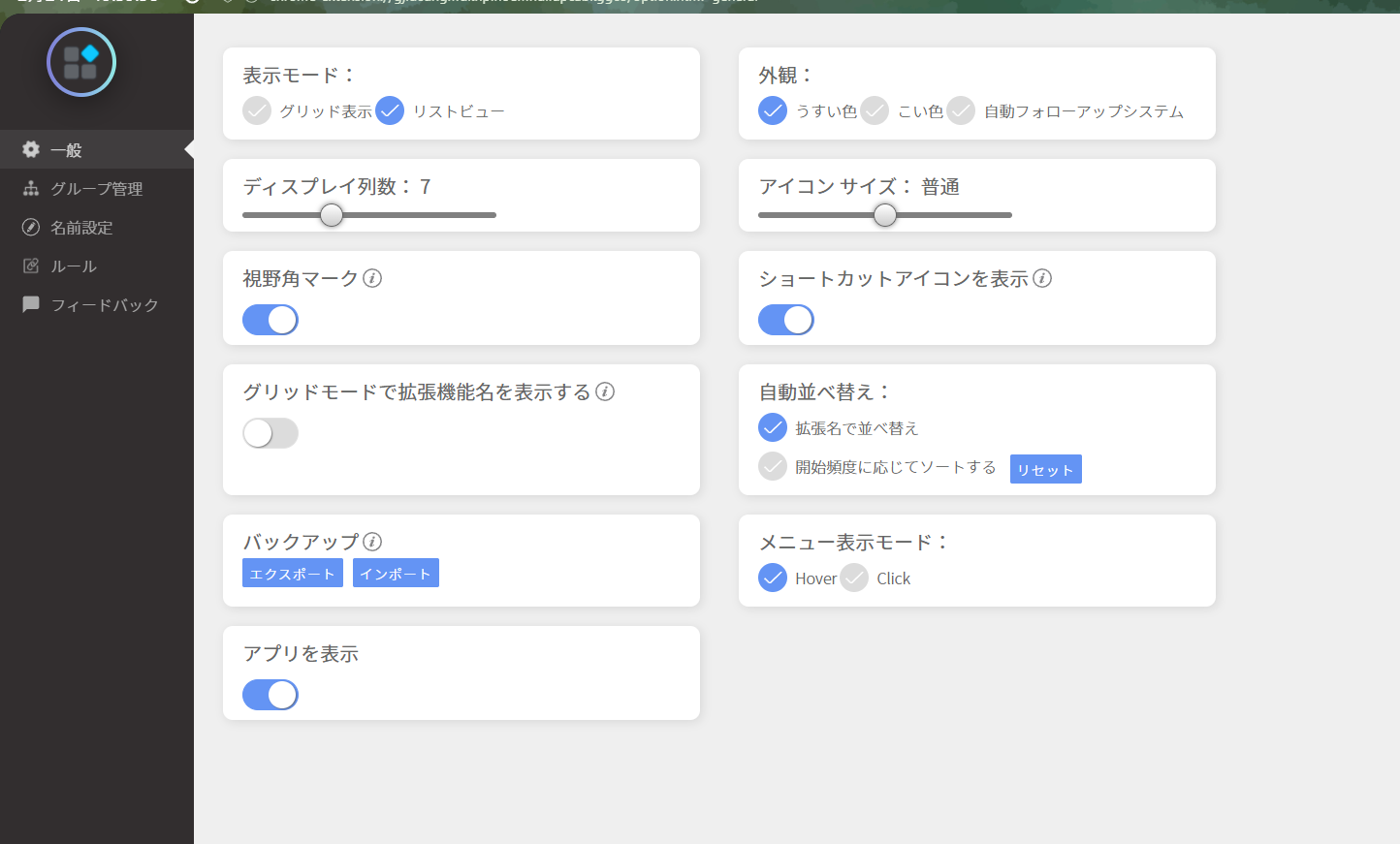The height and width of the screenshot is (844, 1400).
Task: Select Click menu display mode
Action: point(854,578)
